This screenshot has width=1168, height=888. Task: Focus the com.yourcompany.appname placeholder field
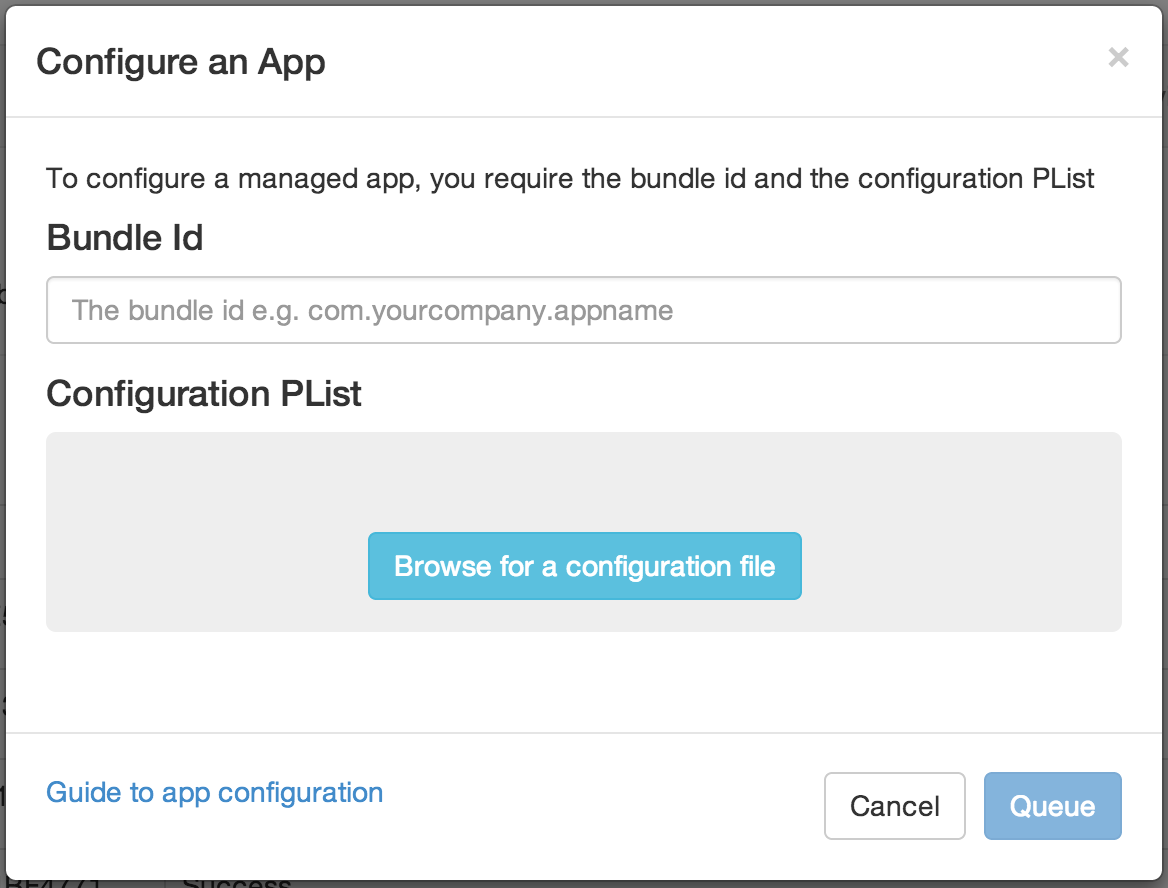pyautogui.click(x=583, y=310)
